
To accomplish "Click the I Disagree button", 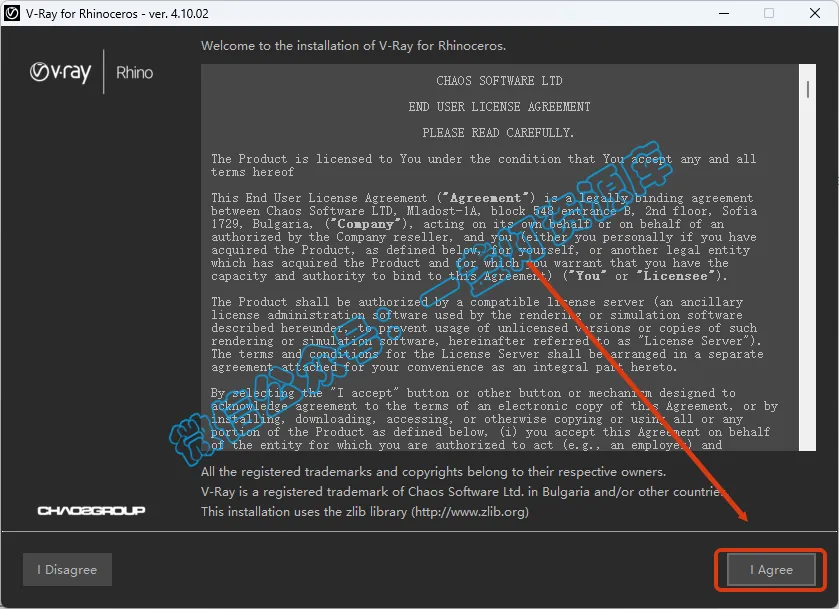I will click(x=67, y=569).
